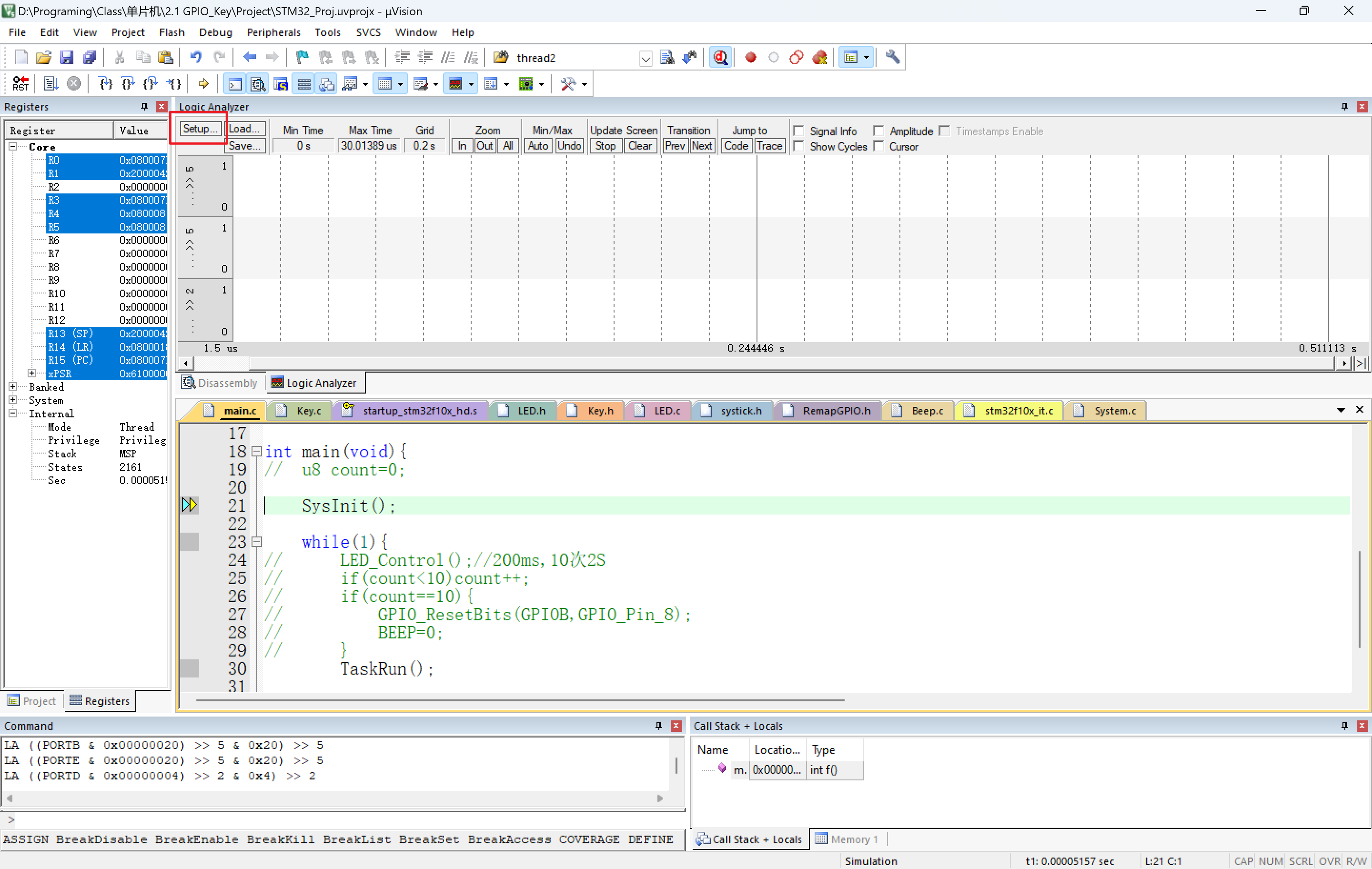Toggle the Registers window icon
Viewport: 1372px width, 869px height.
point(303,84)
